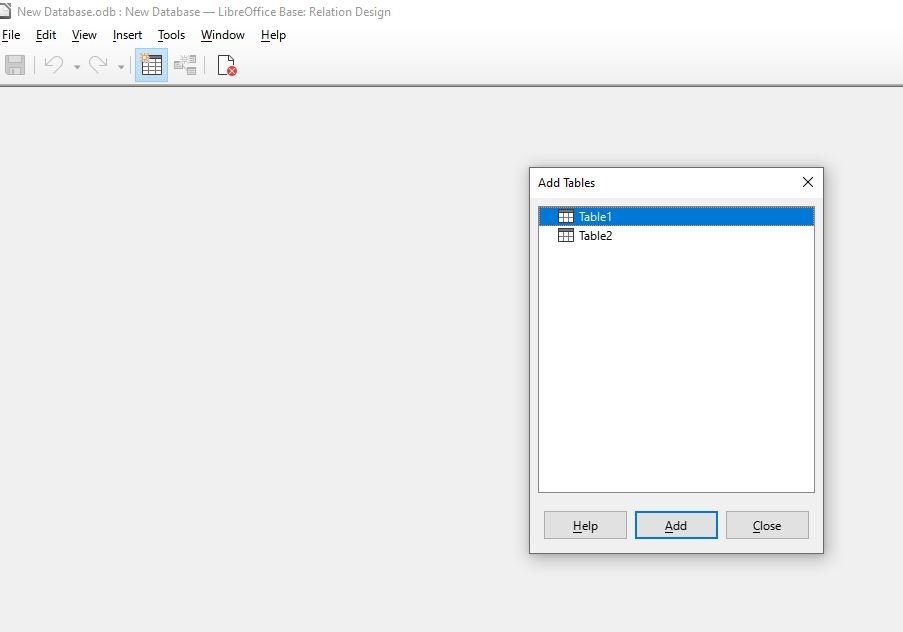Click the Undo arrow icon

pos(54,66)
